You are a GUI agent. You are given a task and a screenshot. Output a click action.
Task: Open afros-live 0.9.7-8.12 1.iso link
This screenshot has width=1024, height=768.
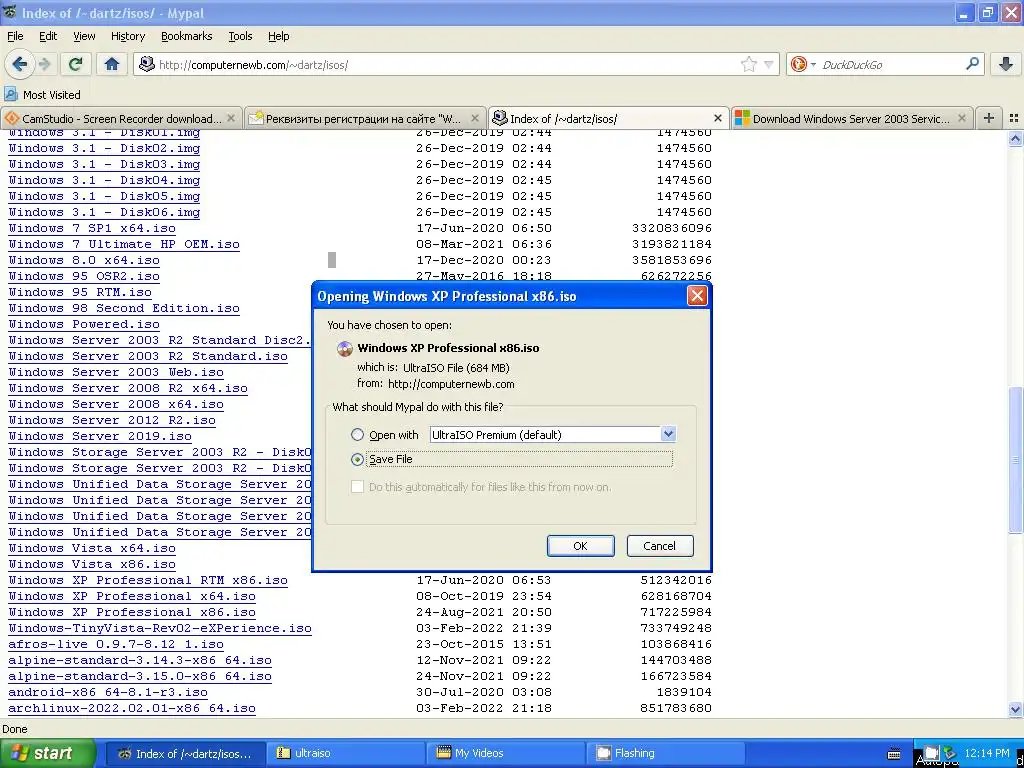[116, 644]
